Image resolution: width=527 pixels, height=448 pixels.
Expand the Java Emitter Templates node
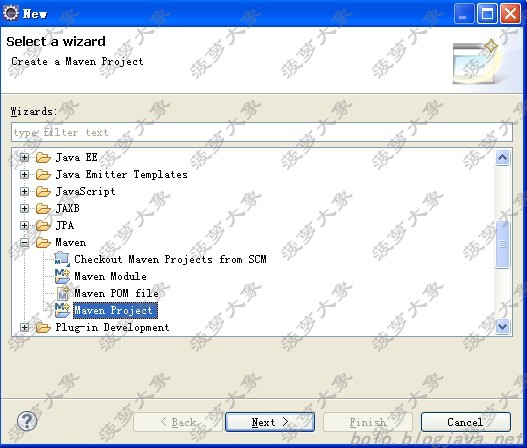(24, 174)
